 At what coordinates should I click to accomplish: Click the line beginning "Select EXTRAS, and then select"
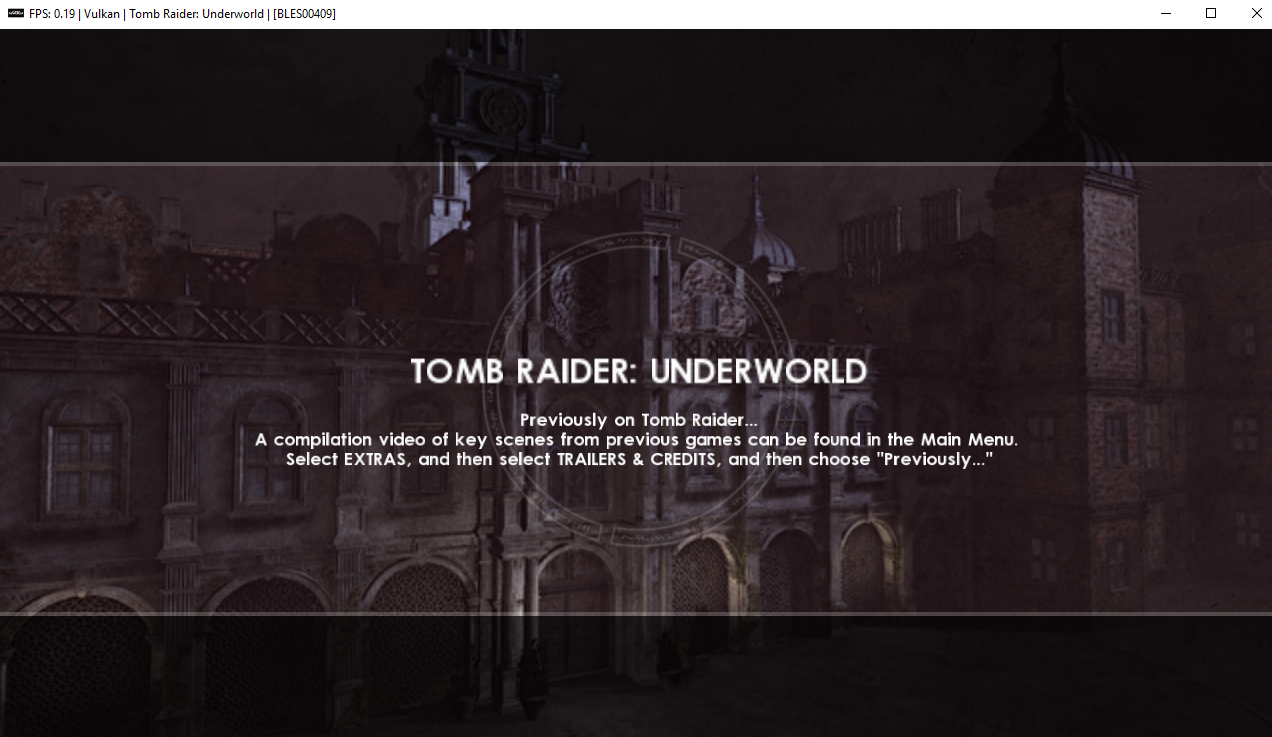tap(638, 459)
